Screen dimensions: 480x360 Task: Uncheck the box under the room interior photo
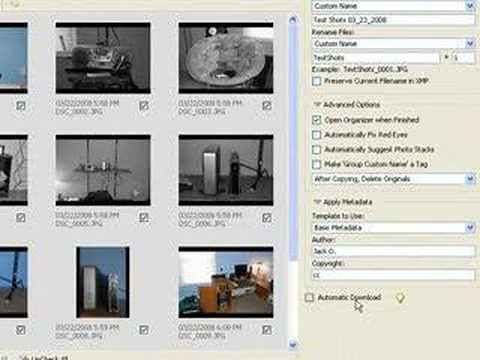tap(267, 330)
